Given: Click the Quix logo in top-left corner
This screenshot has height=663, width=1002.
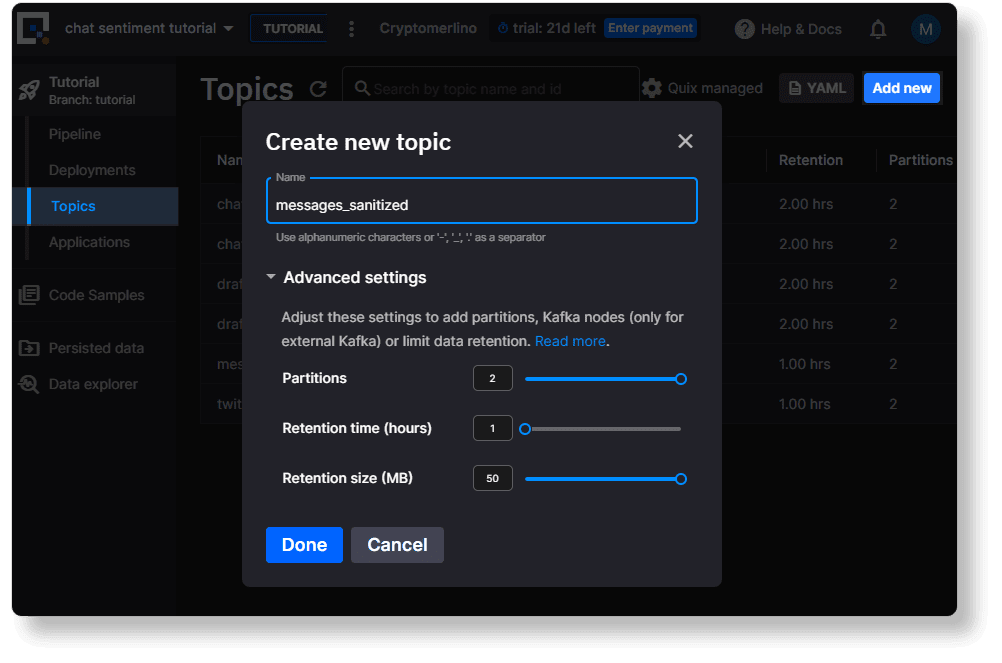Looking at the screenshot, I should click(31, 29).
